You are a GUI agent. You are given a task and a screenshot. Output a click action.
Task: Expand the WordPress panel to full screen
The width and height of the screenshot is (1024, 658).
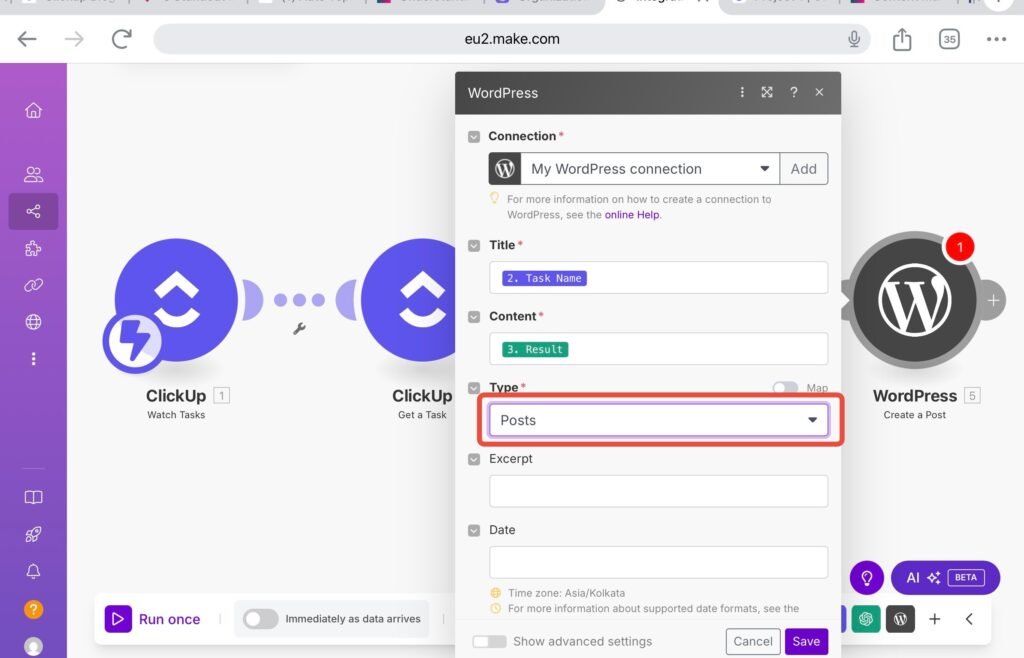767,92
